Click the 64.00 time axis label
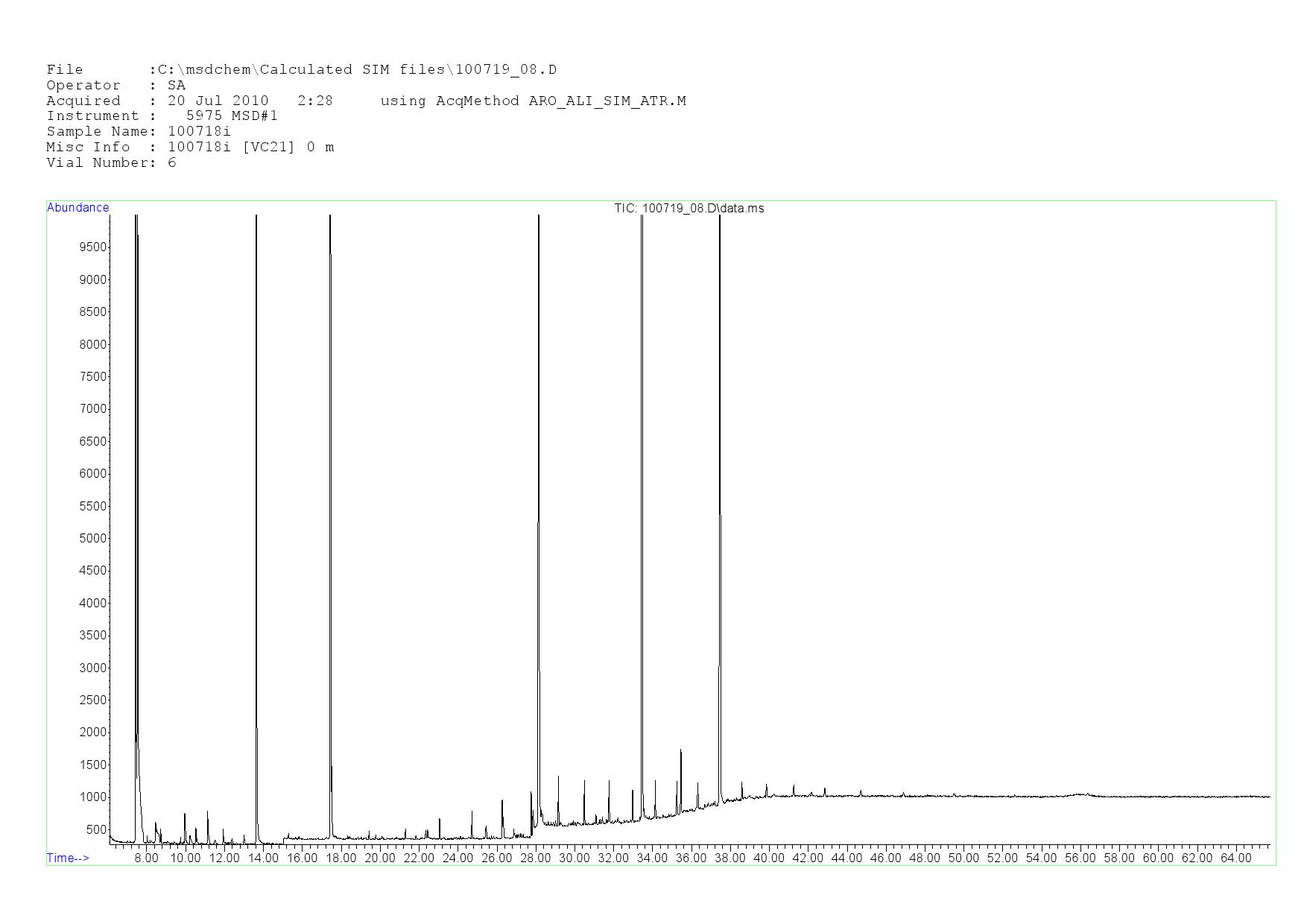This screenshot has height=924, width=1307. pyautogui.click(x=1235, y=858)
